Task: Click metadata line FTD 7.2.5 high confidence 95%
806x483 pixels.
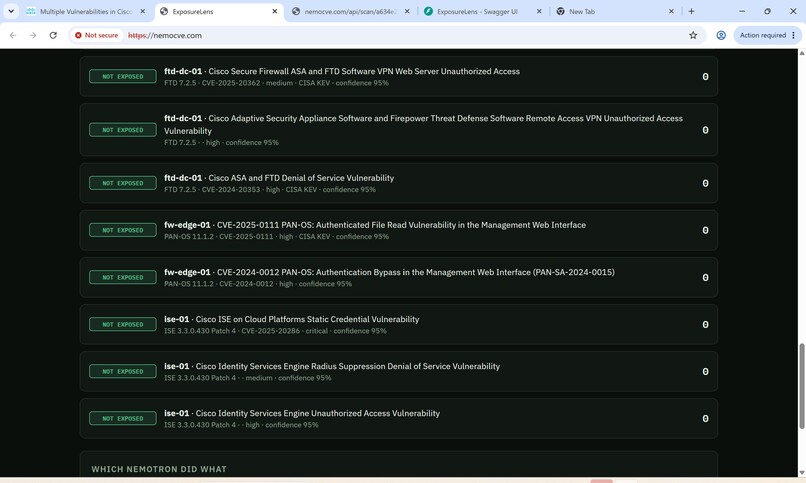Action: [221, 142]
